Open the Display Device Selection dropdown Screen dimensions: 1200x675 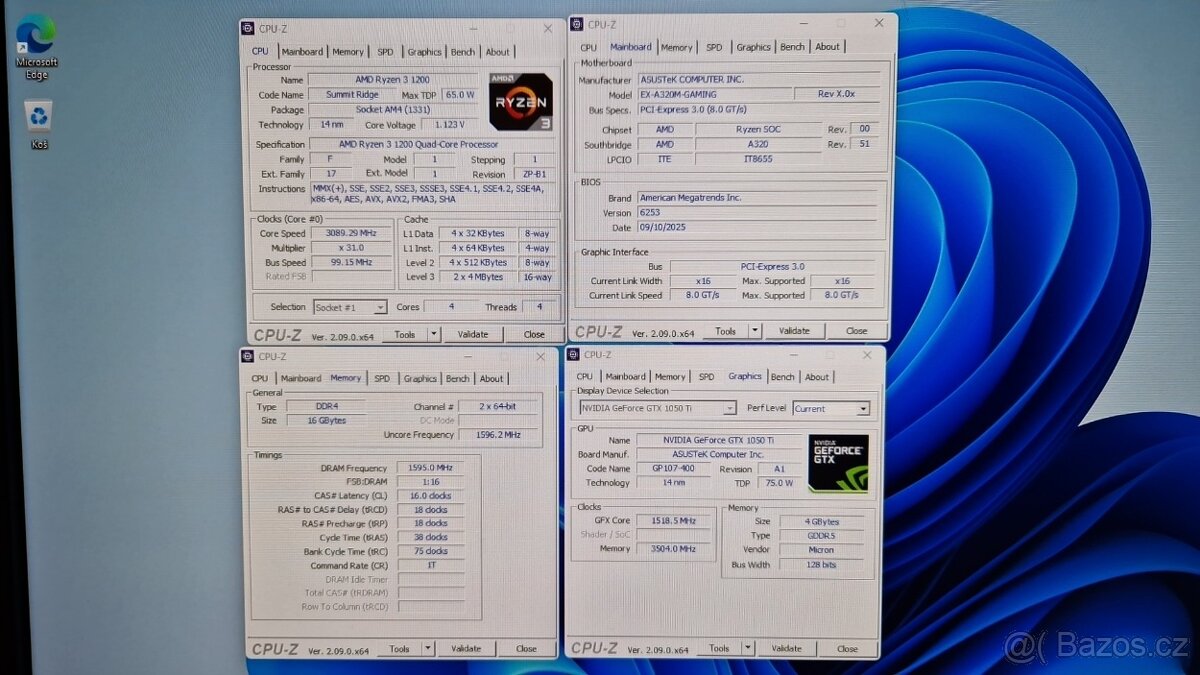click(729, 408)
